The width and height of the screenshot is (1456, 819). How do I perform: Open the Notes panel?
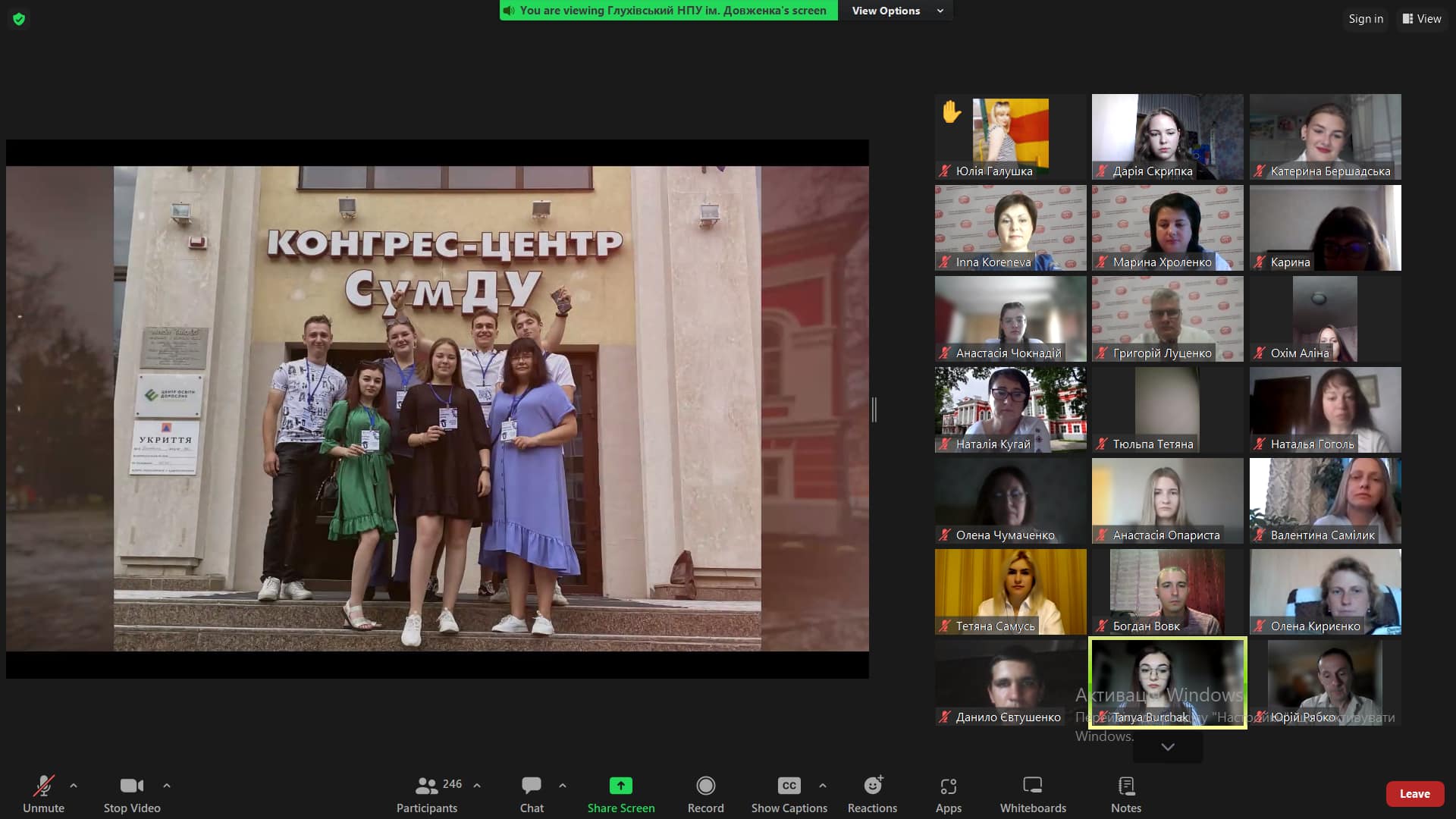click(x=1126, y=794)
